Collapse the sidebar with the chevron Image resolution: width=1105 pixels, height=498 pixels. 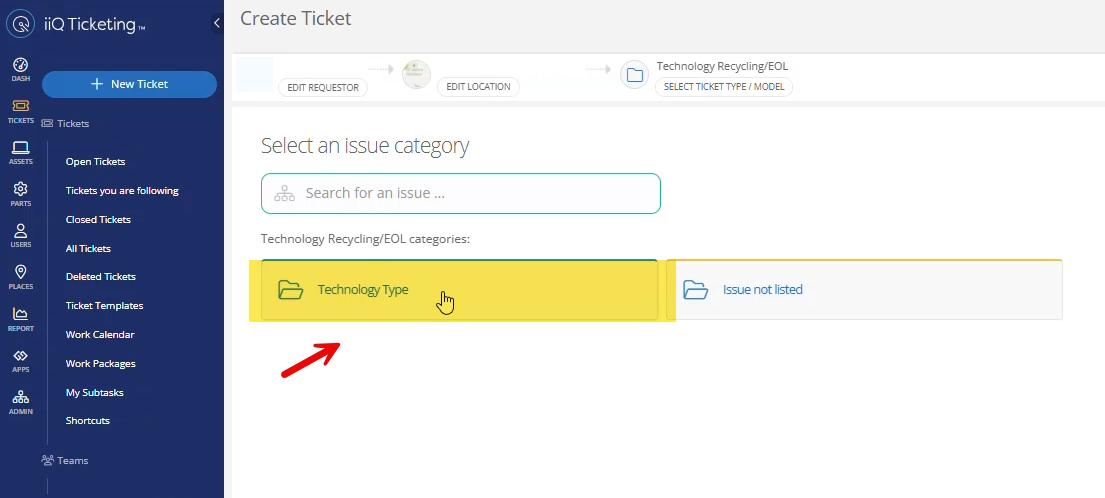point(217,23)
